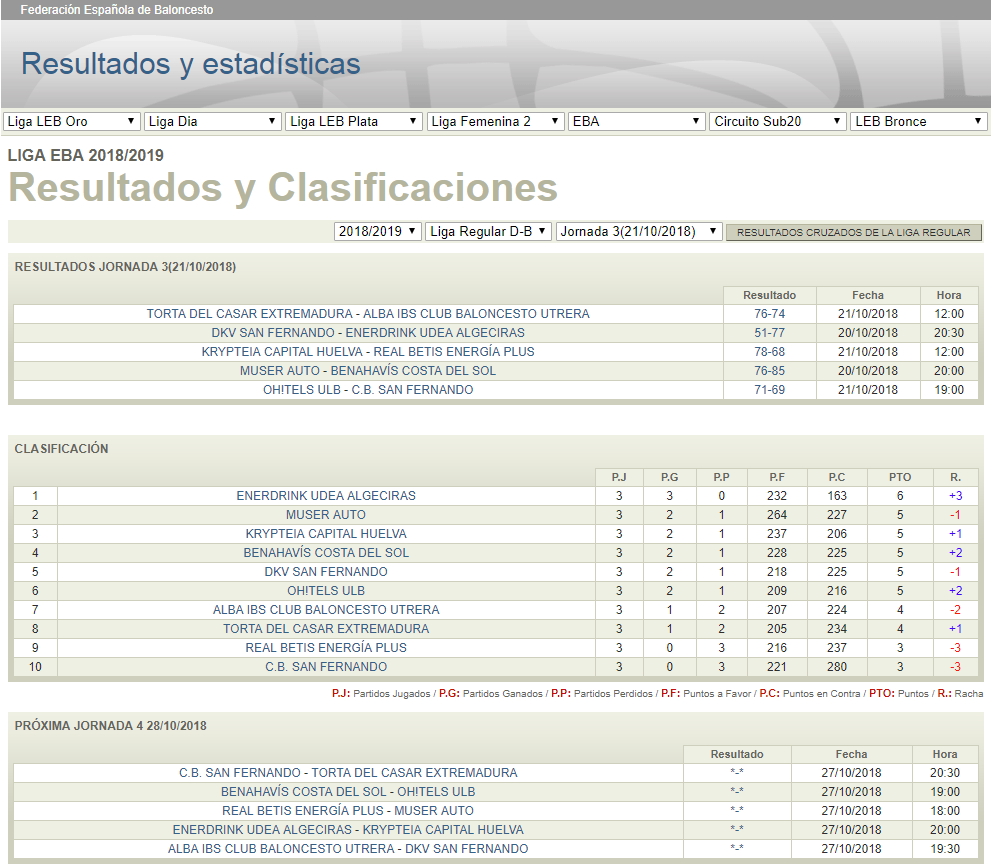Open the Liga LEB Oro dropdown
Image resolution: width=993 pixels, height=867 pixels.
(x=71, y=121)
